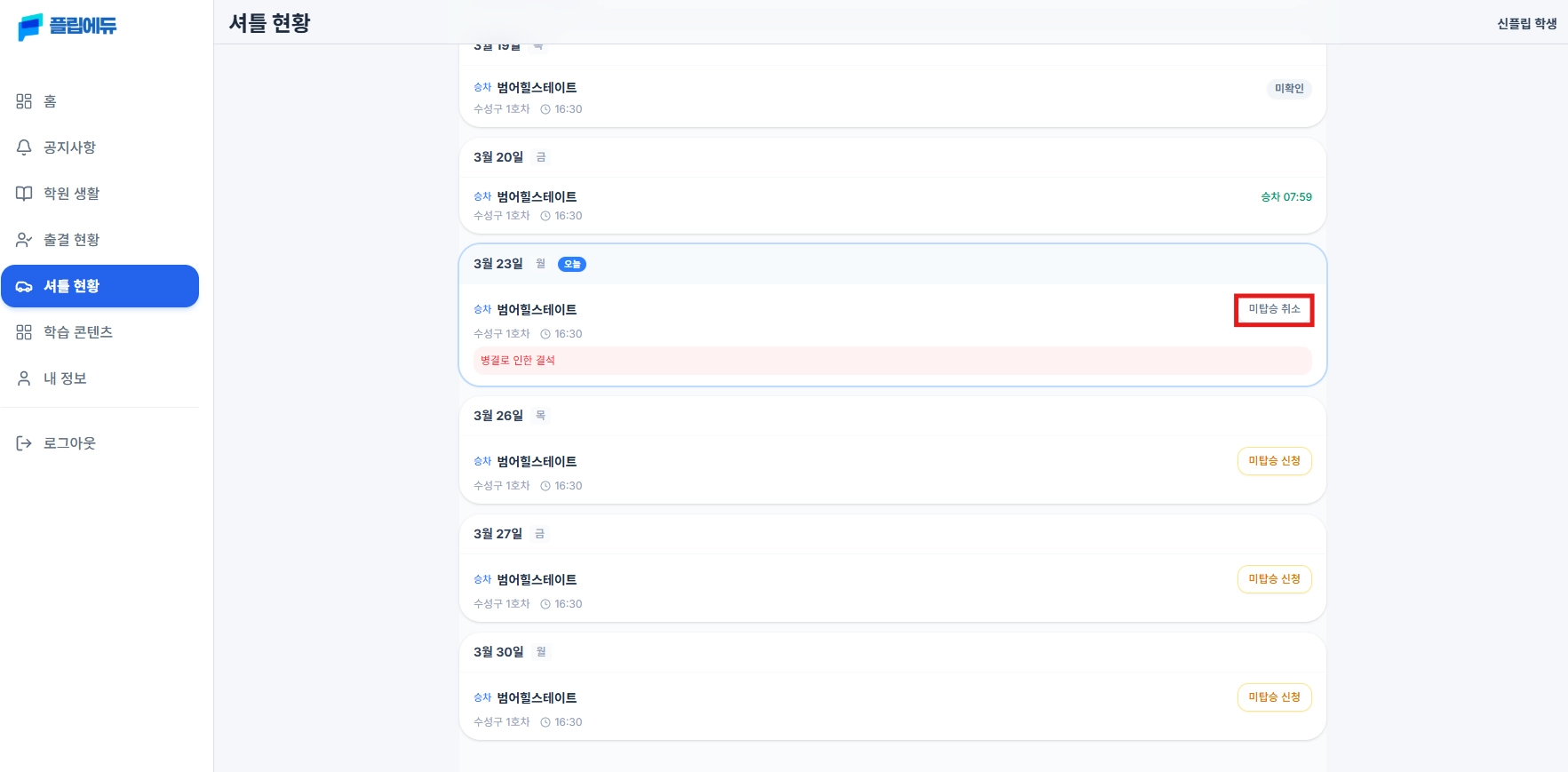Click the 셔틀 현황 page title

[x=270, y=23]
